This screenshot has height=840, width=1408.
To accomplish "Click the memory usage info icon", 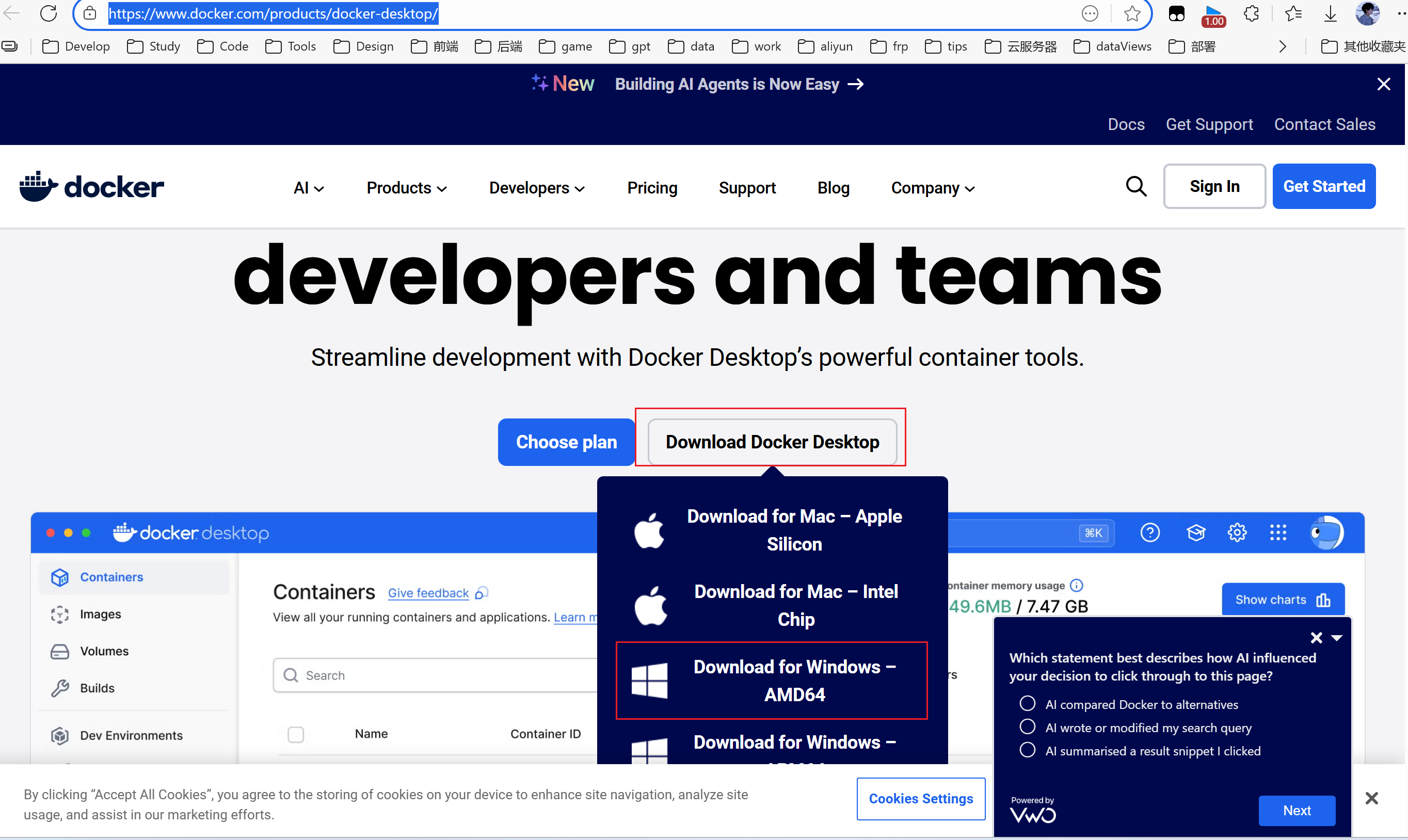I will [x=1076, y=585].
